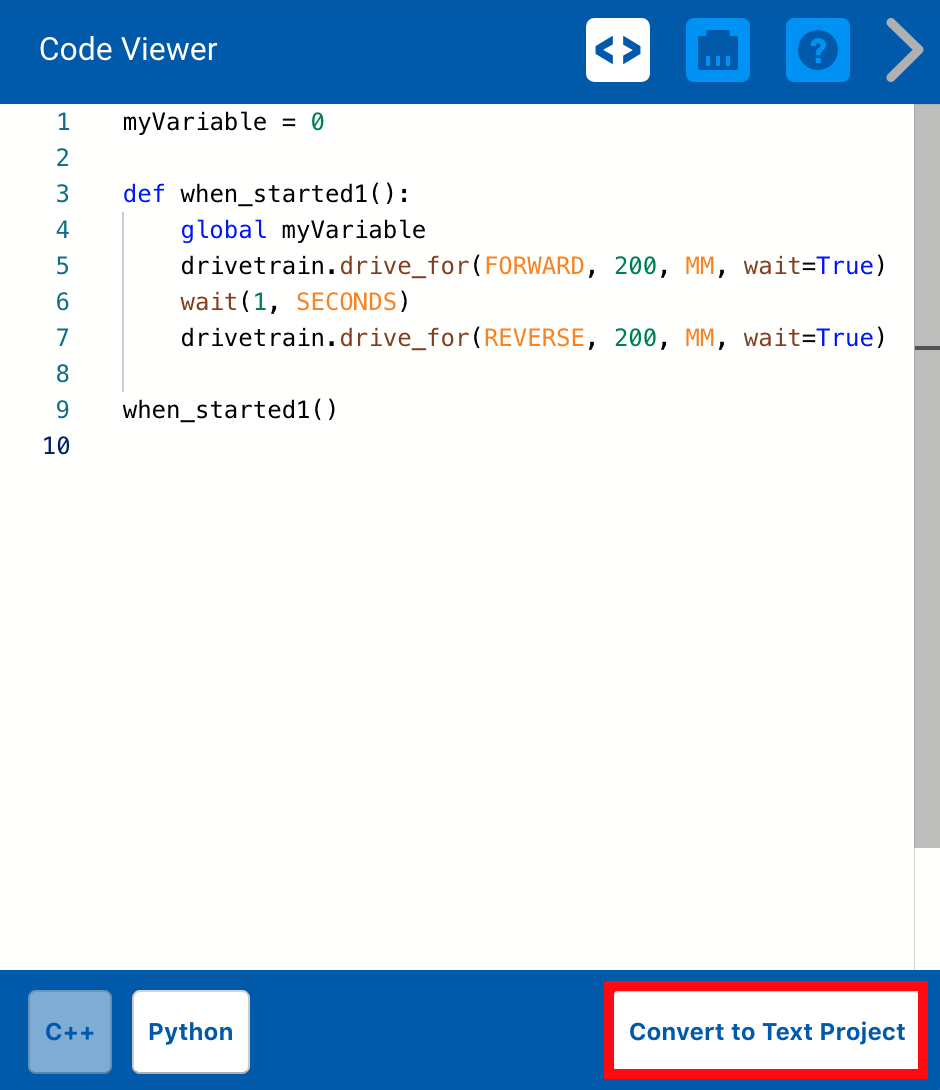The image size is (940, 1090).
Task: Click line number 3 in the gutter
Action: click(x=62, y=193)
